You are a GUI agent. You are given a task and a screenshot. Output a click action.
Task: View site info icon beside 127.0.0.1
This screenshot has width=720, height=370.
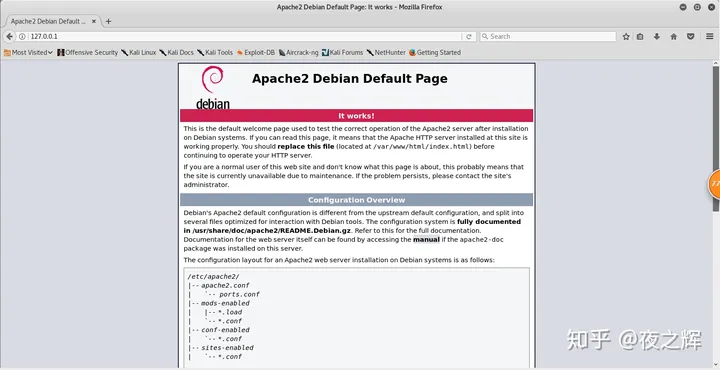22,36
